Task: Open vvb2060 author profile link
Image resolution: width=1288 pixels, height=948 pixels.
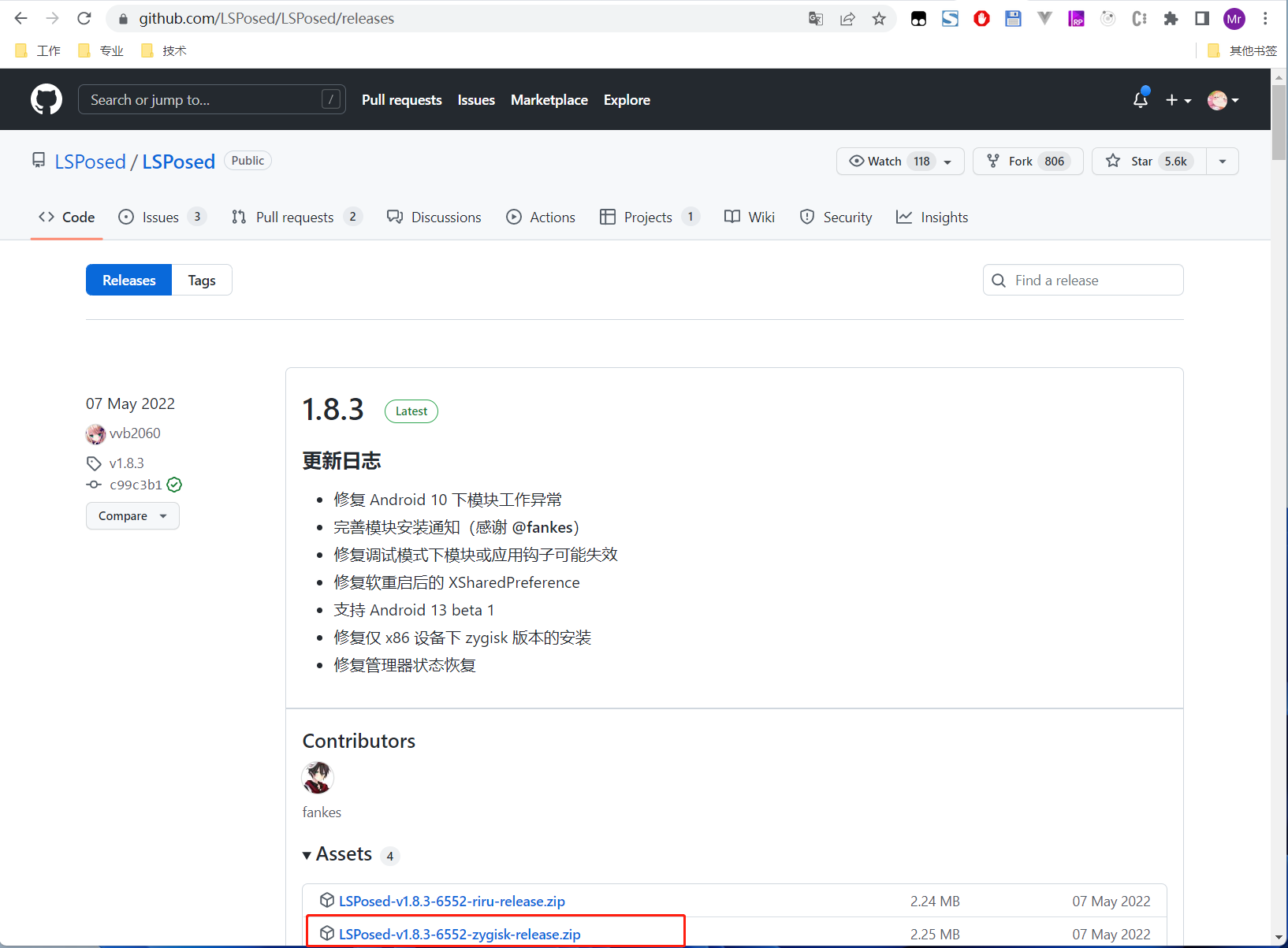Action: click(135, 433)
